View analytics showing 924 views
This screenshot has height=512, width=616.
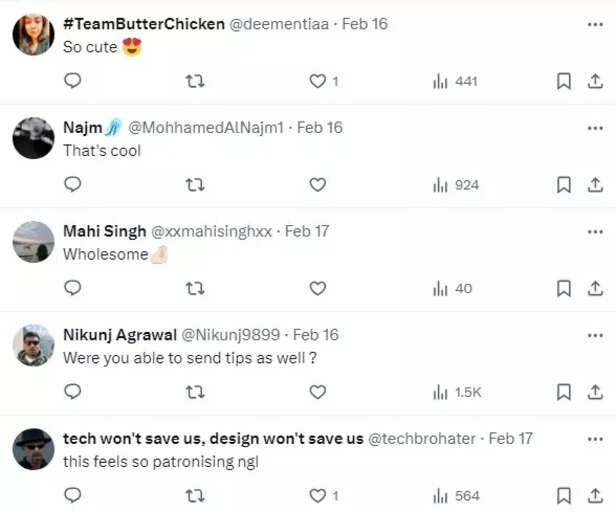[x=455, y=185]
